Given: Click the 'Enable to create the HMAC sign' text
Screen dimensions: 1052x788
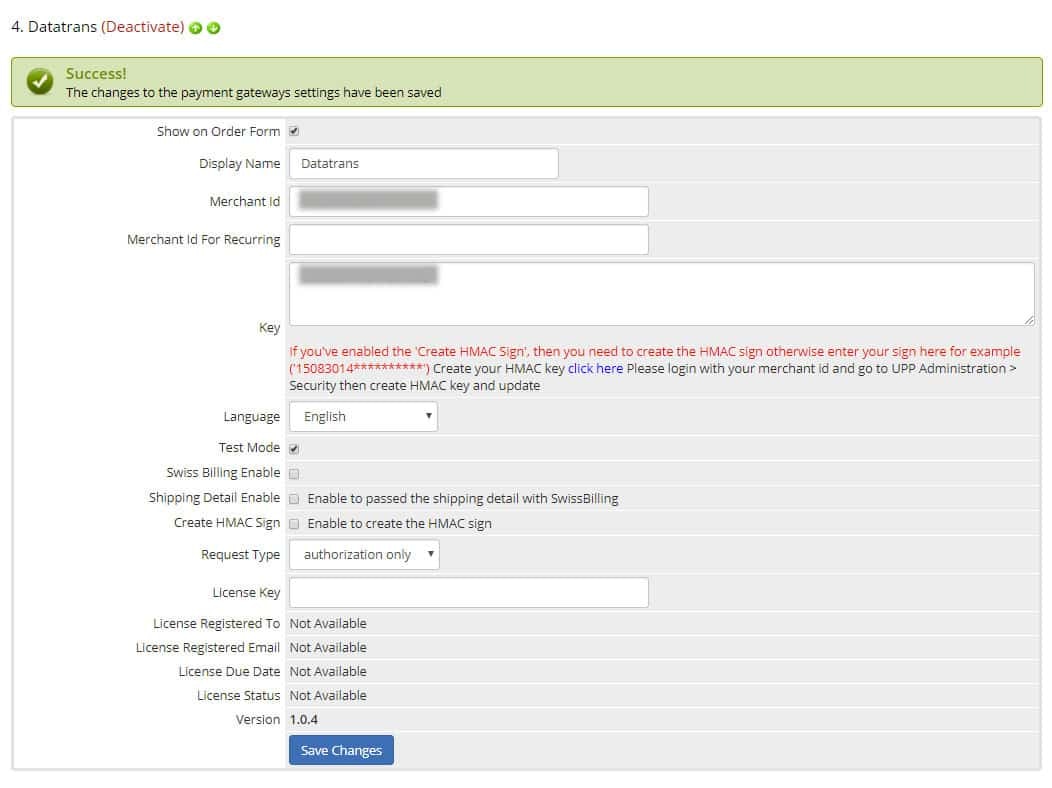Looking at the screenshot, I should click(399, 524).
